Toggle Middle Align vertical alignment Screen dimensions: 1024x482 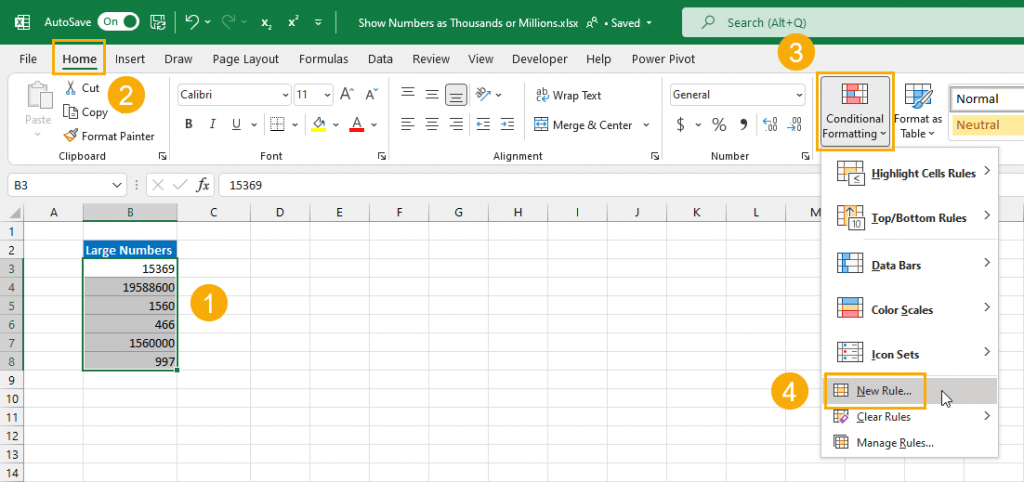[432, 94]
